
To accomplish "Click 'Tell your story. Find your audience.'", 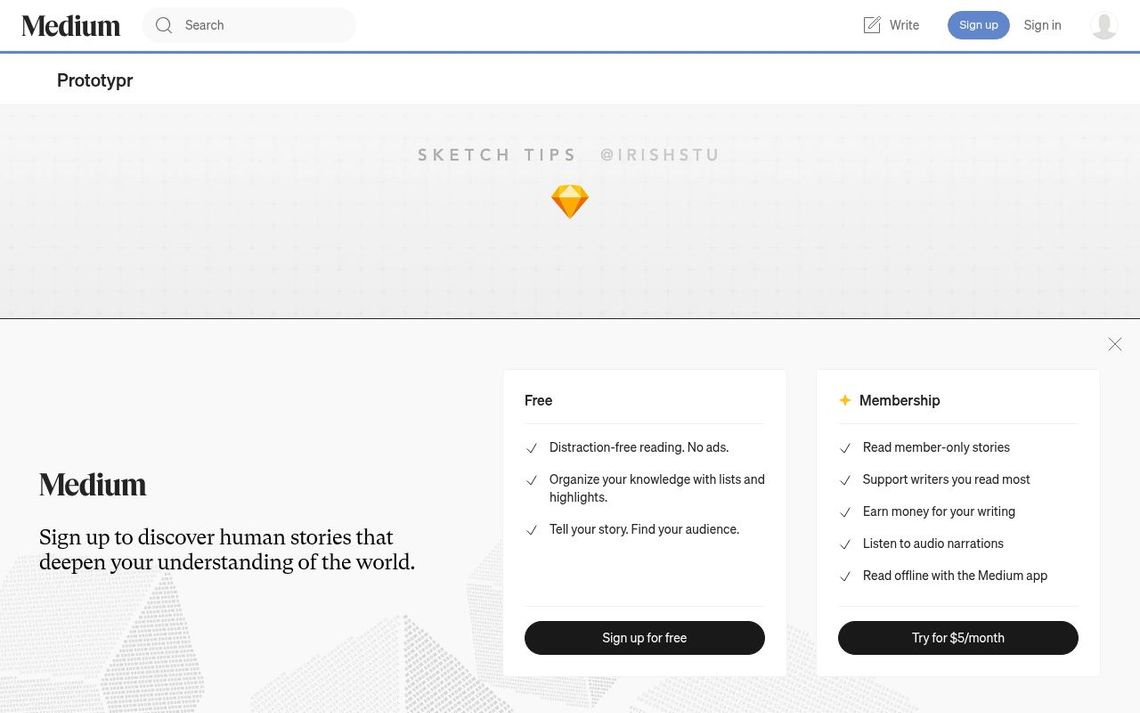I will tap(643, 529).
